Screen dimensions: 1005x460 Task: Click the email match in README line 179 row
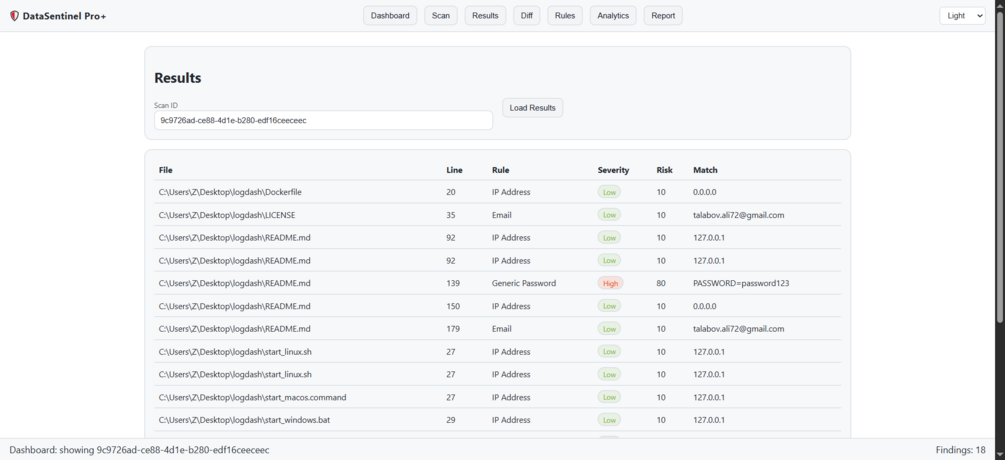coord(738,329)
